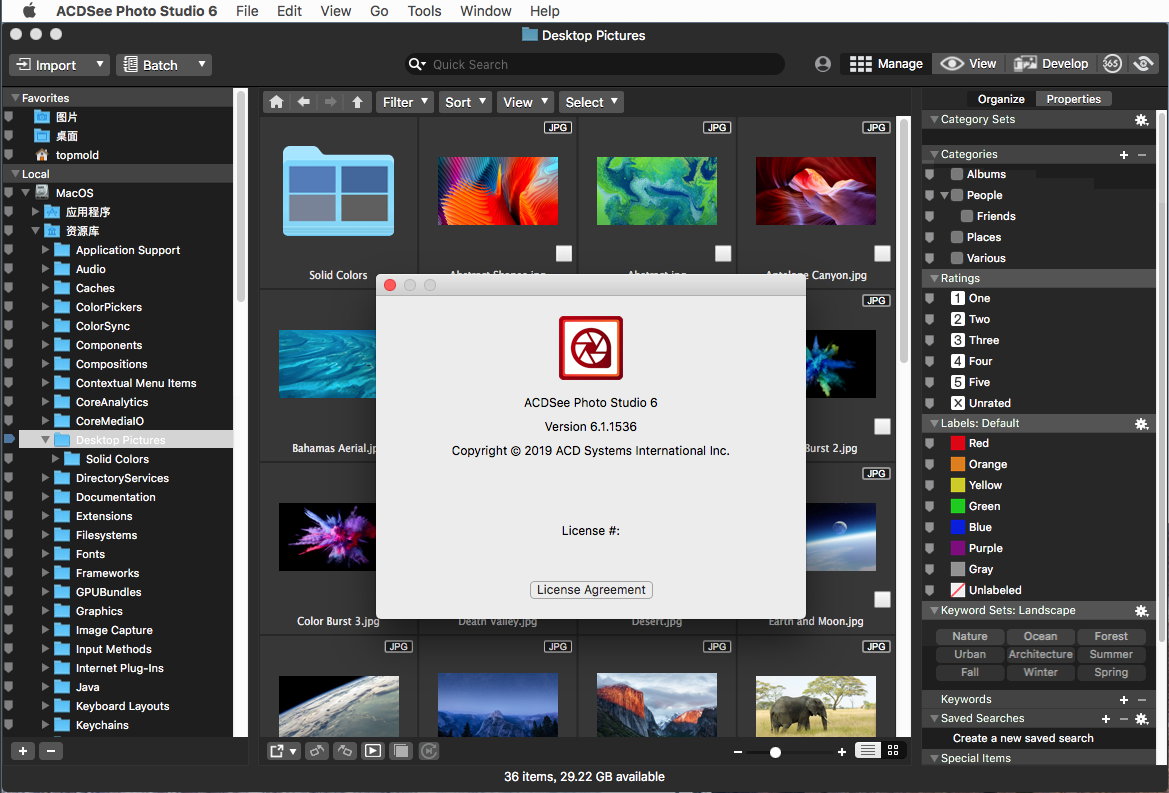1169x793 pixels.
Task: Open the Batch dropdown
Action: click(163, 65)
